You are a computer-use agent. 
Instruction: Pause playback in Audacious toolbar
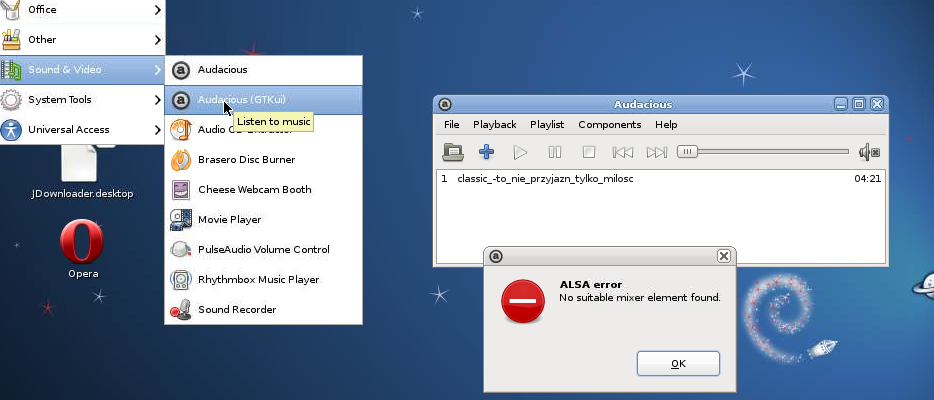coord(555,152)
